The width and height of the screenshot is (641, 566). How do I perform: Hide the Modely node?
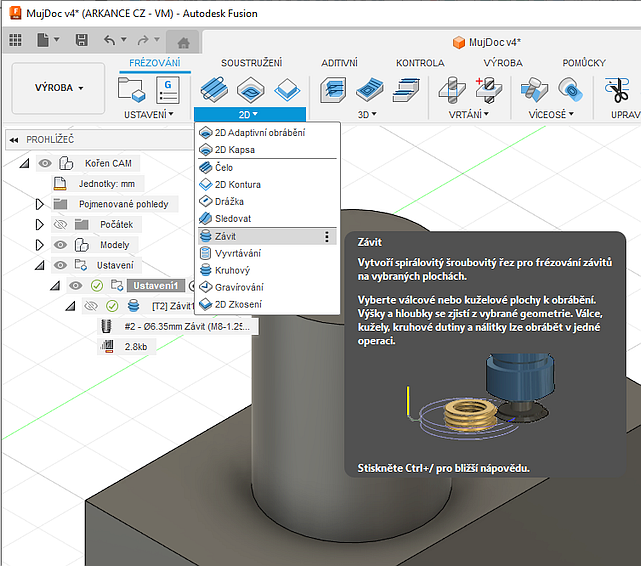click(62, 245)
